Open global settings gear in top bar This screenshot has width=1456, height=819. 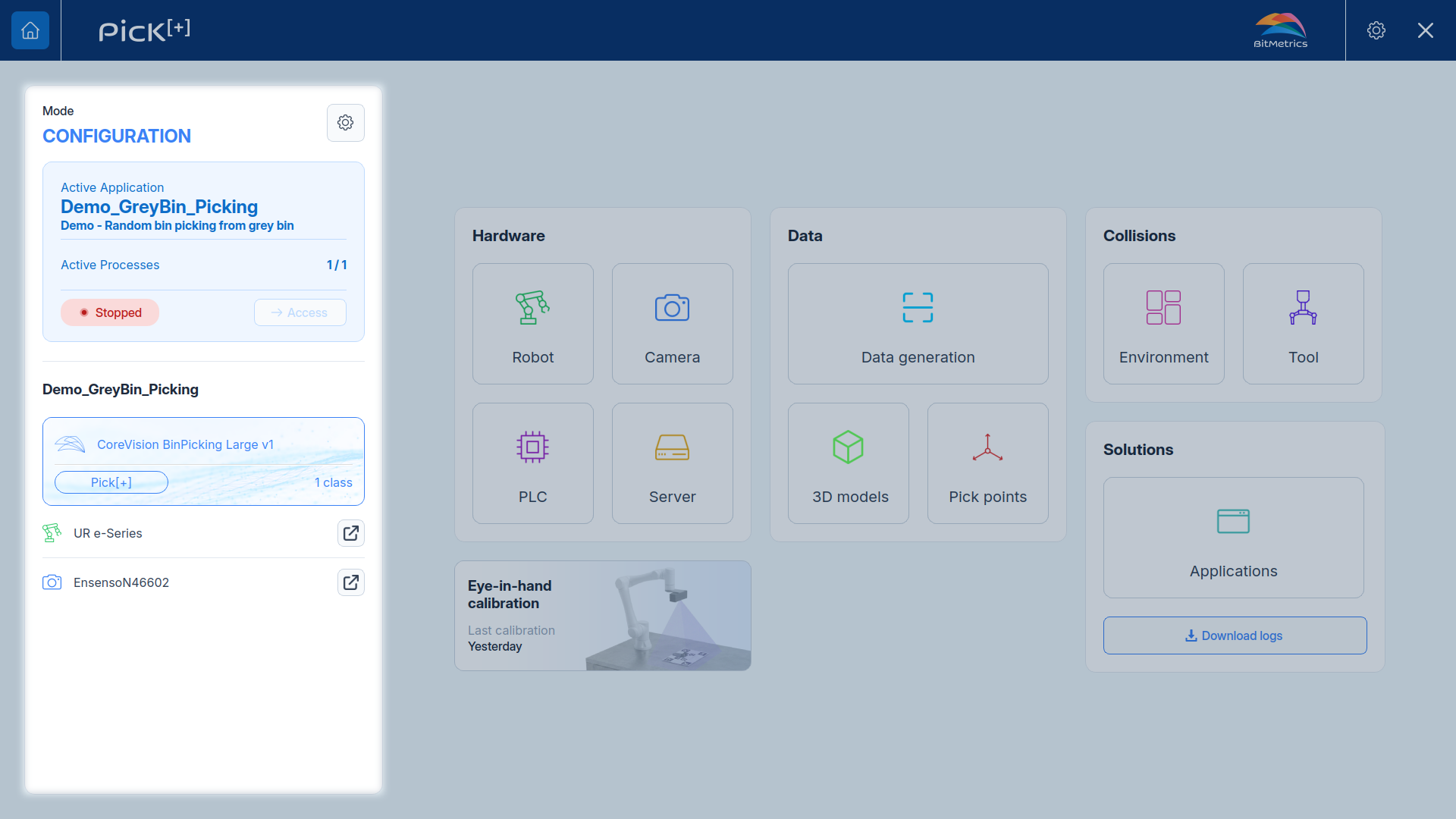(1376, 30)
